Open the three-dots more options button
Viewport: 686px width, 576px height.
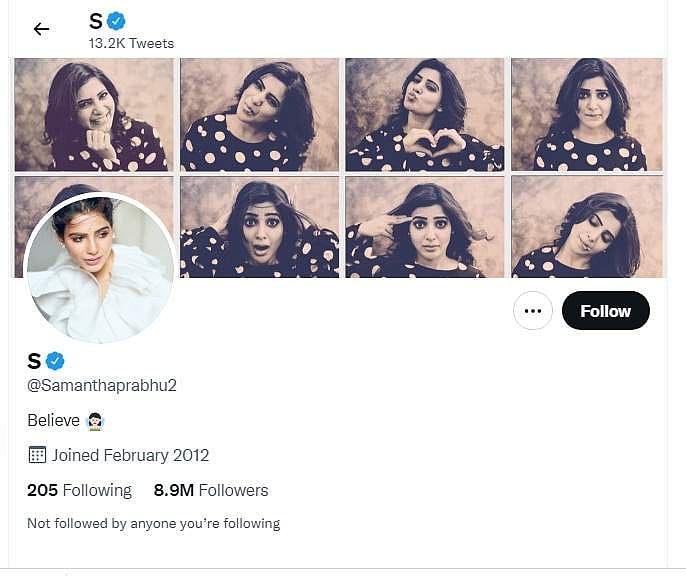click(532, 311)
